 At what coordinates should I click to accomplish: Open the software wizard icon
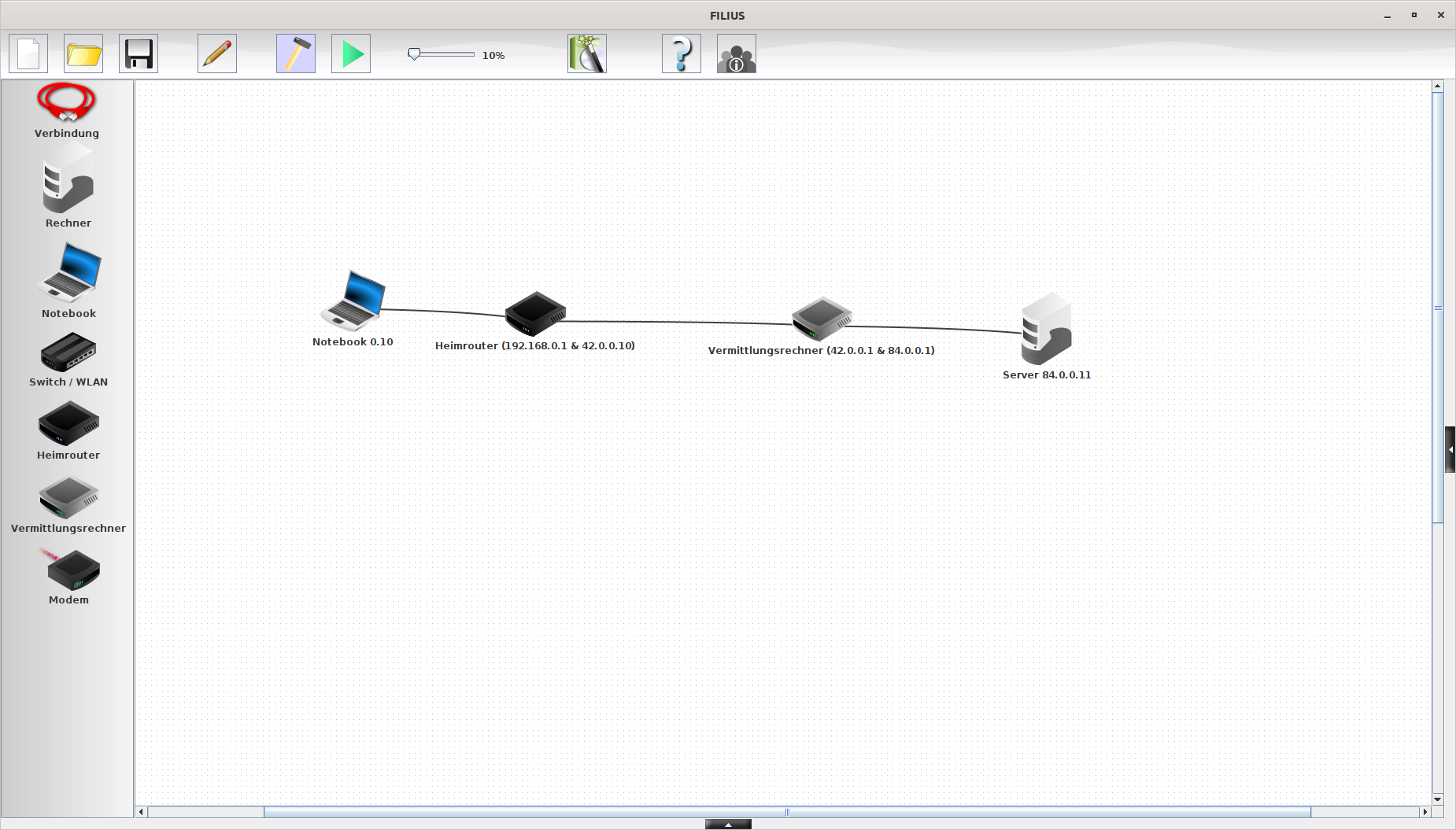coord(587,54)
